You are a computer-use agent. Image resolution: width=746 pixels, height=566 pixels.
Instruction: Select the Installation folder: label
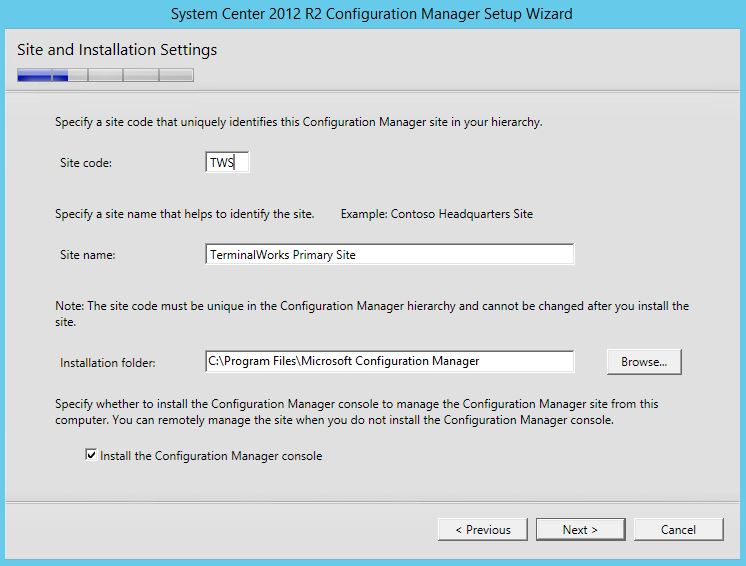108,363
